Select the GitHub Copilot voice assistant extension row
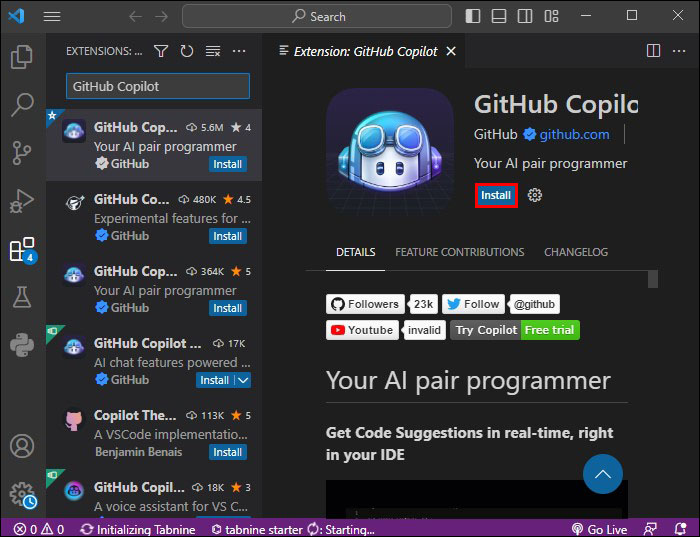This screenshot has height=537, width=700. [x=154, y=494]
